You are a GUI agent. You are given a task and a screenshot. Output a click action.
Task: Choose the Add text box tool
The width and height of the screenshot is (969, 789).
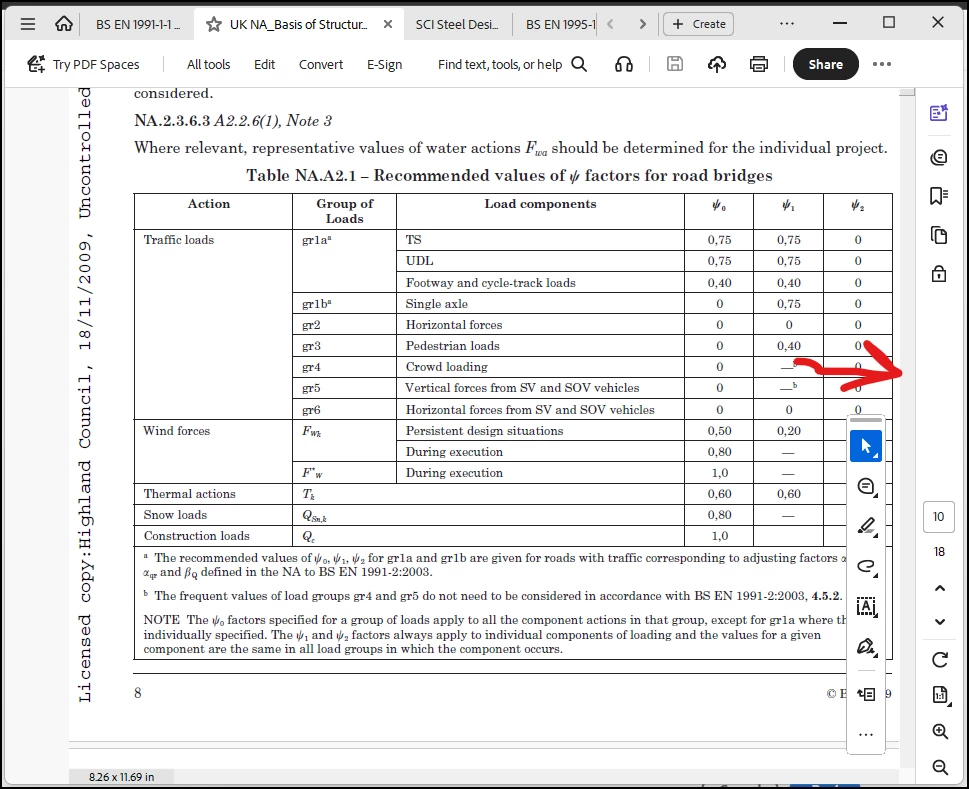tap(866, 607)
